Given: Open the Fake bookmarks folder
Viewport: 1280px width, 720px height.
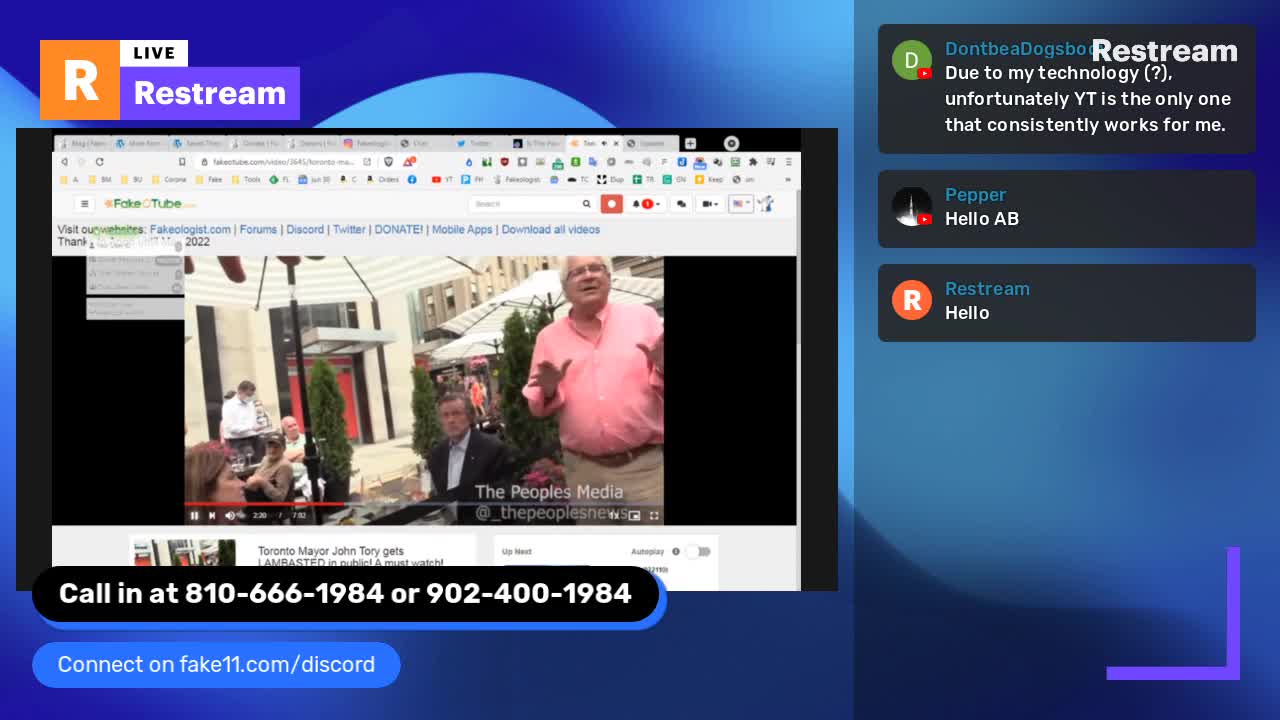Looking at the screenshot, I should tap(208, 180).
